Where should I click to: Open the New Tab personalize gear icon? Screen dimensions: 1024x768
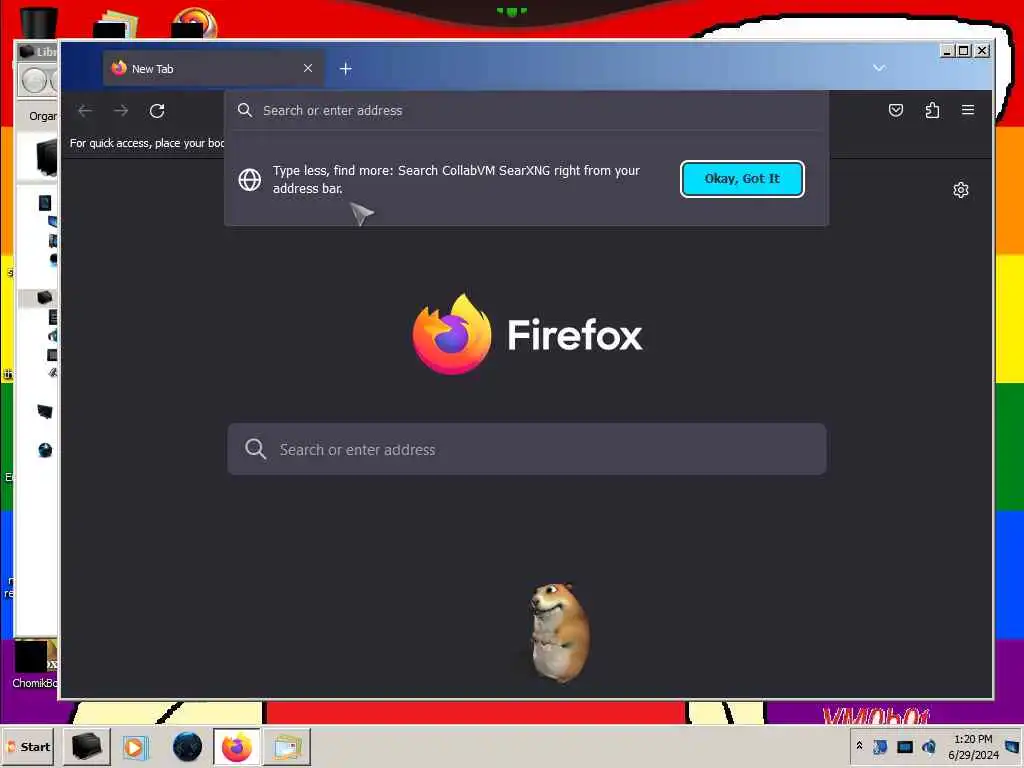click(961, 190)
